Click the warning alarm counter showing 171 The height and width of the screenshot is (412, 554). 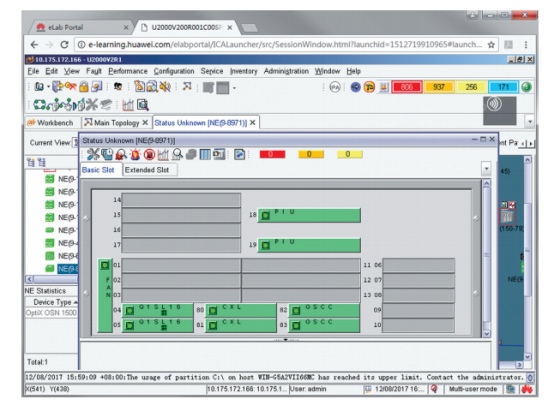503,87
